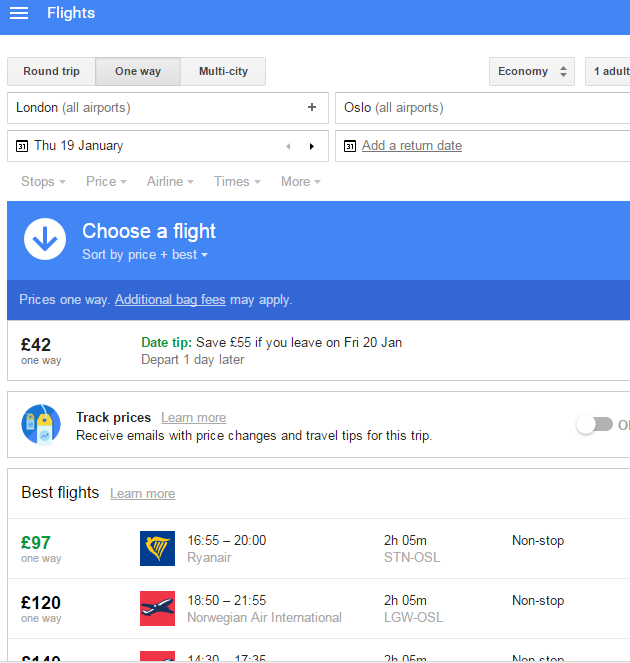
Task: Switch to the Multi-city tab
Action: tap(223, 72)
